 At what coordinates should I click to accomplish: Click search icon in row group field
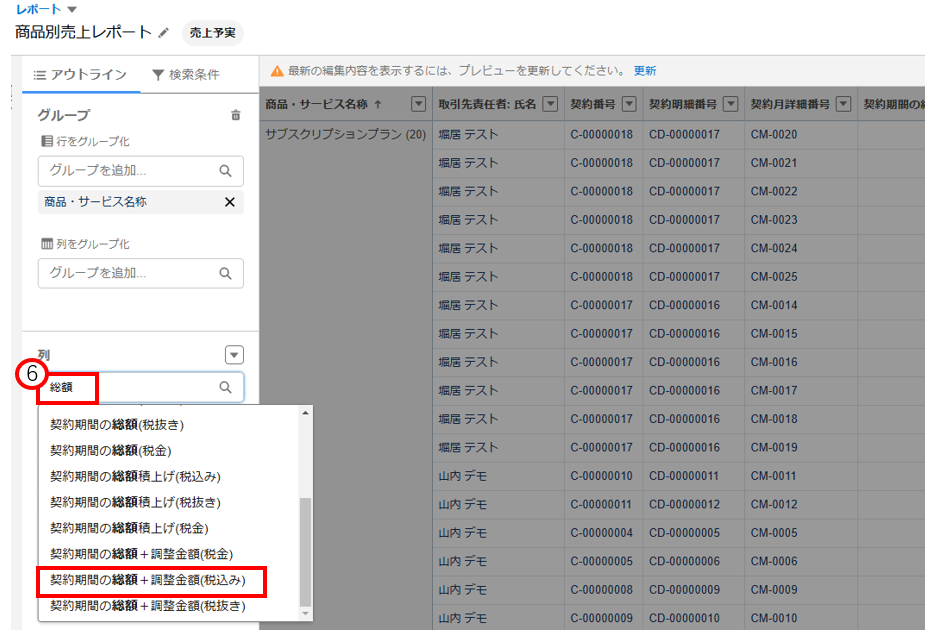point(225,171)
